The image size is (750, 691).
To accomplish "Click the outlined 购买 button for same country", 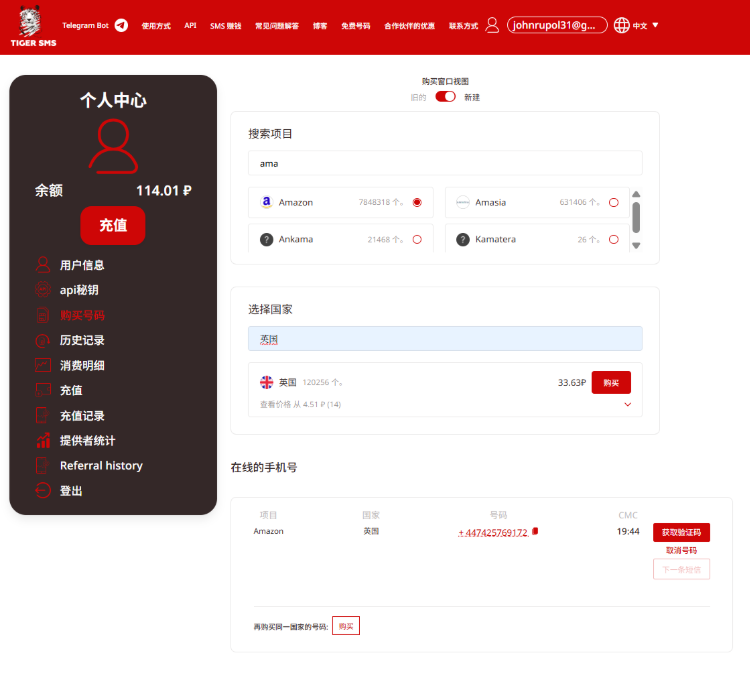I will tap(346, 626).
